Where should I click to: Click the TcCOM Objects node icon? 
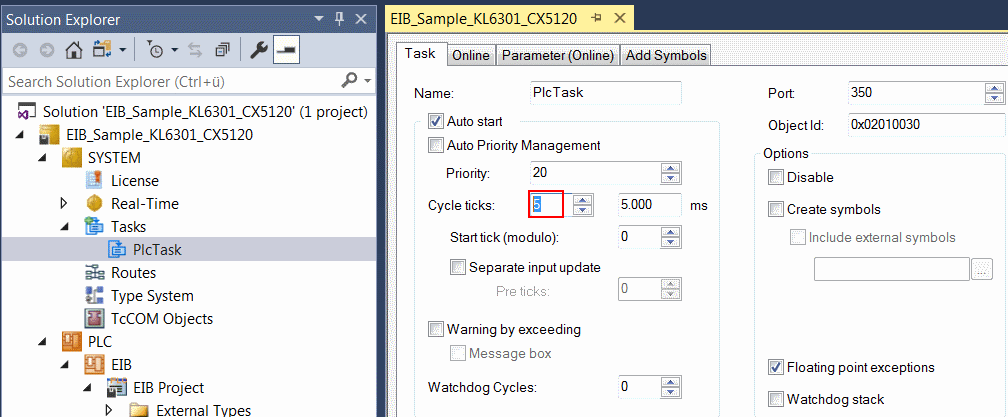click(x=94, y=319)
